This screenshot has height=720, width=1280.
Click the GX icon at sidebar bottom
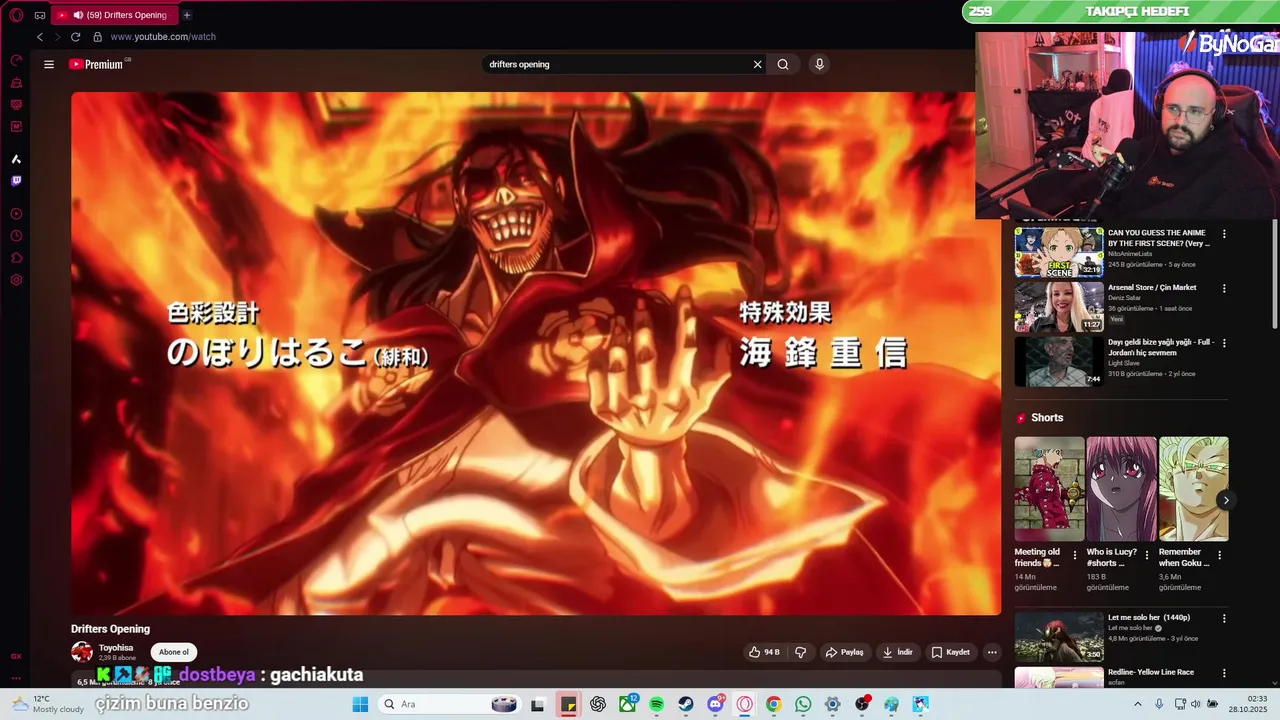pos(16,656)
